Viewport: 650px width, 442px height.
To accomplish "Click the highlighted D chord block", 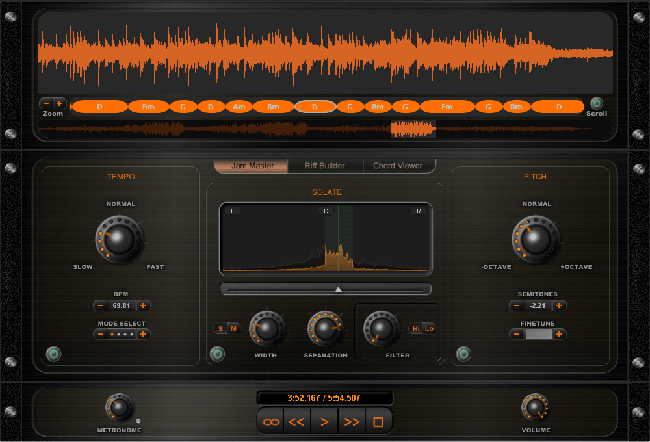I will point(315,107).
